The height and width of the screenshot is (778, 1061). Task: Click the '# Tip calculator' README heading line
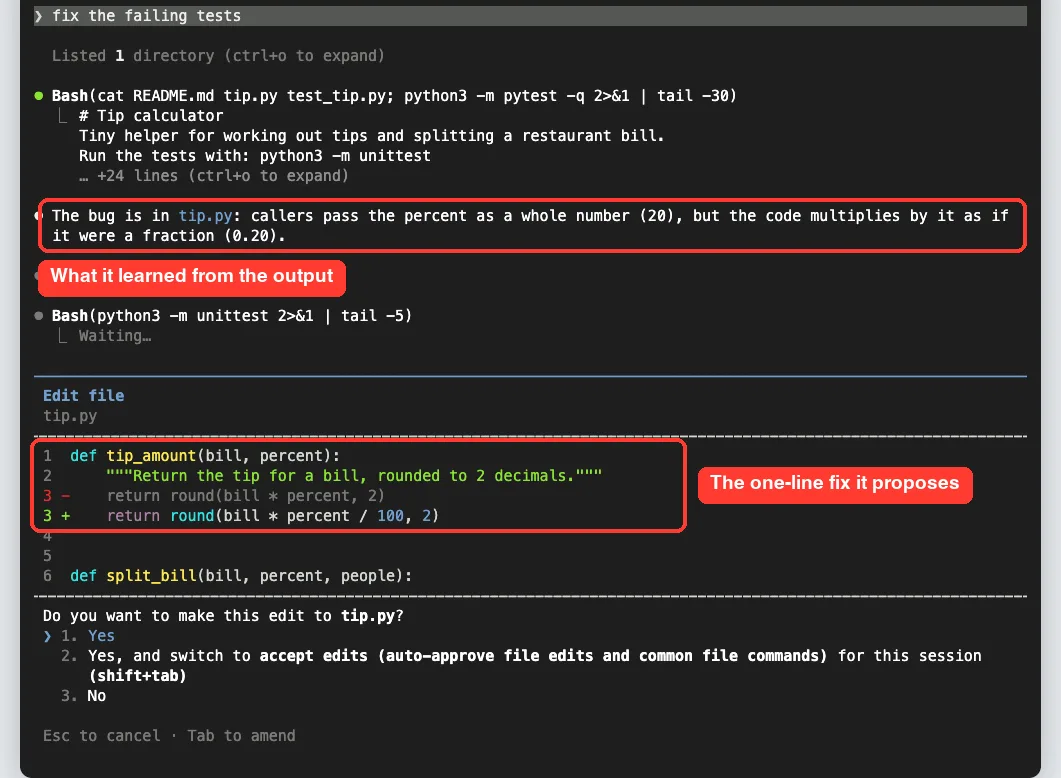coord(151,116)
